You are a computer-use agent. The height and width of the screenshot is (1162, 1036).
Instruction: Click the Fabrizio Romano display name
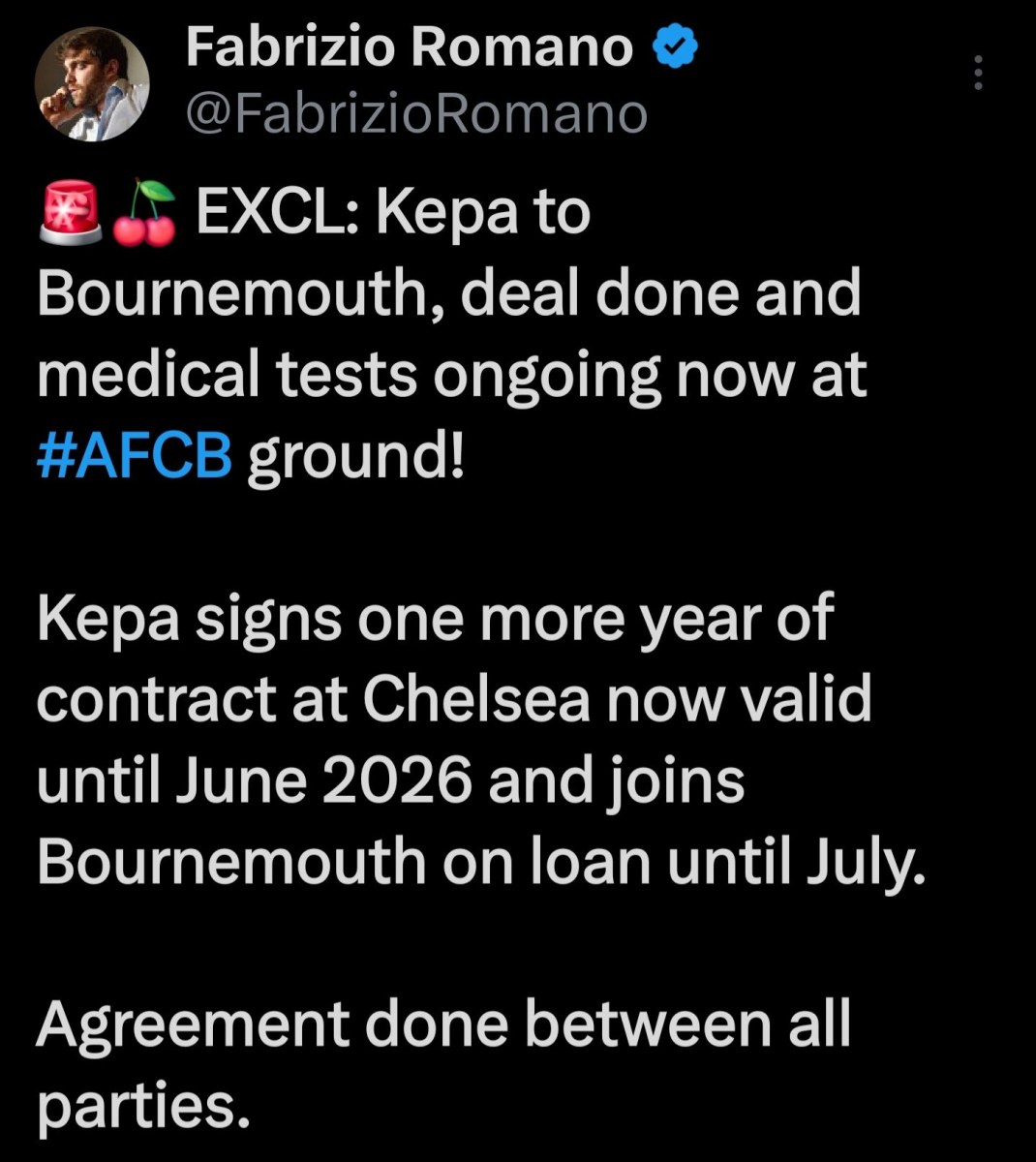(x=408, y=47)
